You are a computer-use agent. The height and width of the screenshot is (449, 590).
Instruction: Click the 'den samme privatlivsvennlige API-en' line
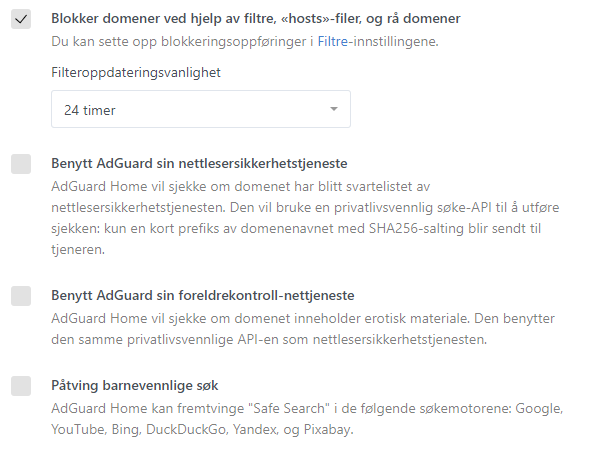[x=269, y=339]
